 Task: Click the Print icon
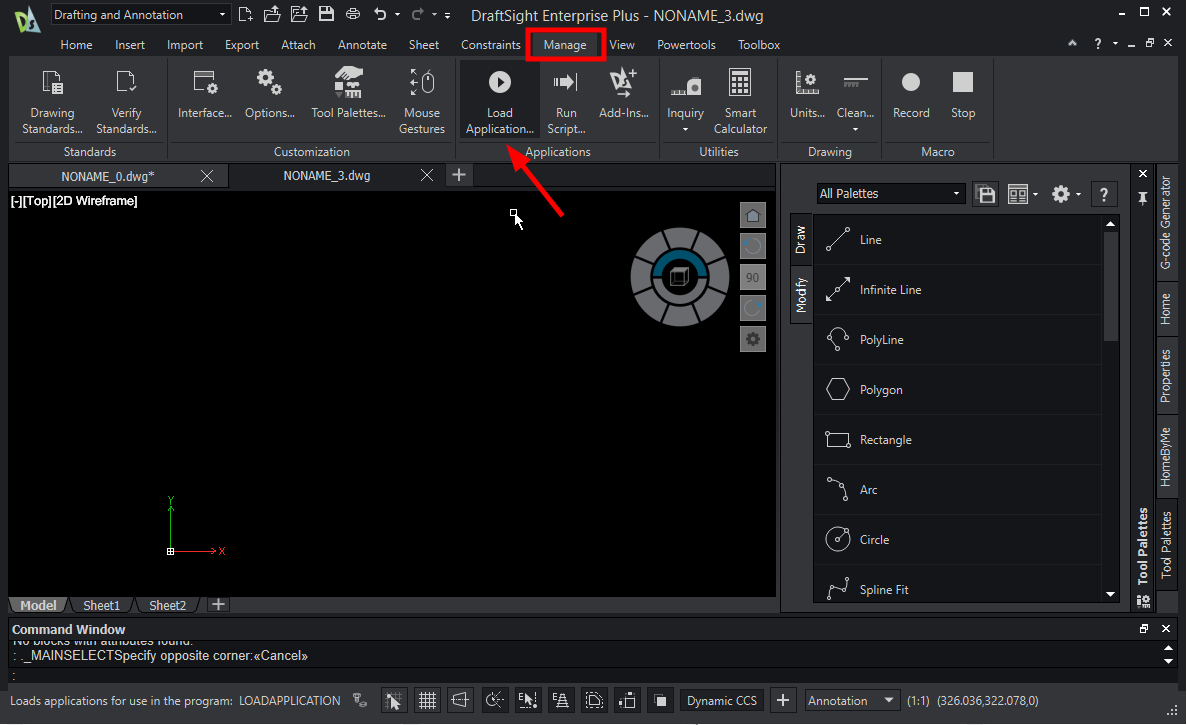click(x=353, y=14)
